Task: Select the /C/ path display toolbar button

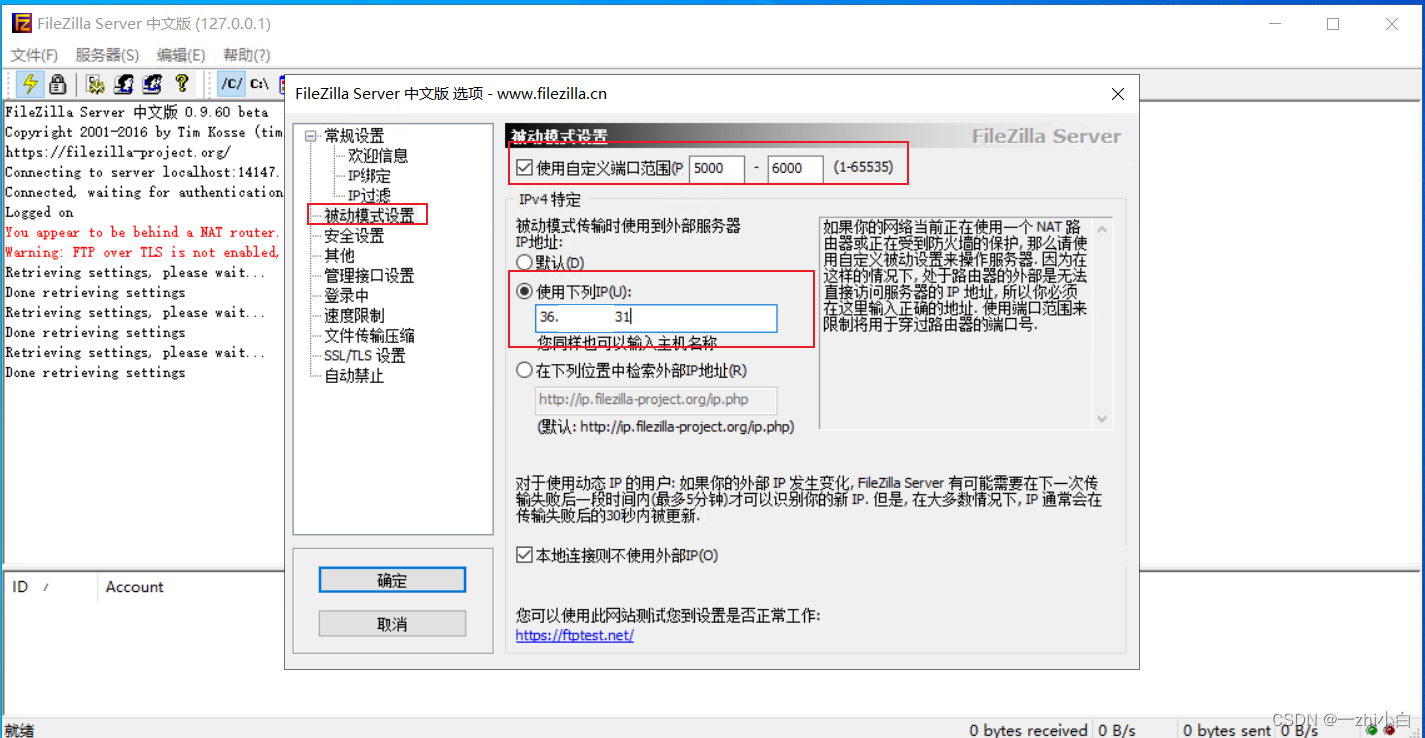Action: coord(231,84)
